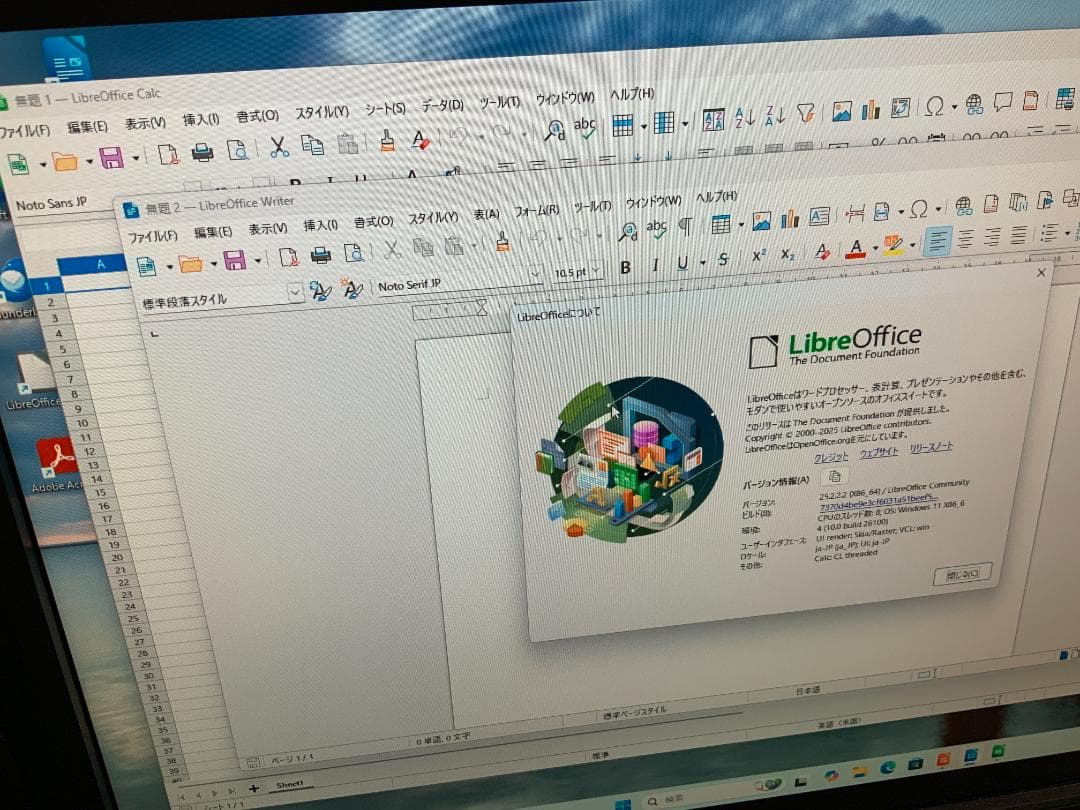The width and height of the screenshot is (1080, 810).
Task: Open the データ(D) menu in Calc
Action: [441, 106]
